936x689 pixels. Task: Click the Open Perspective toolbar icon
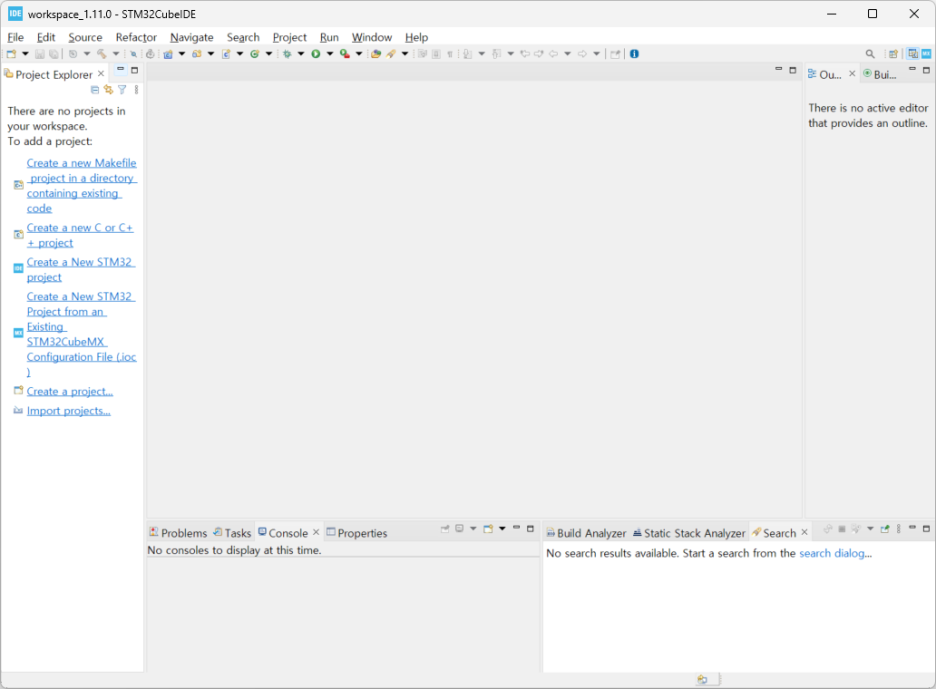click(893, 54)
